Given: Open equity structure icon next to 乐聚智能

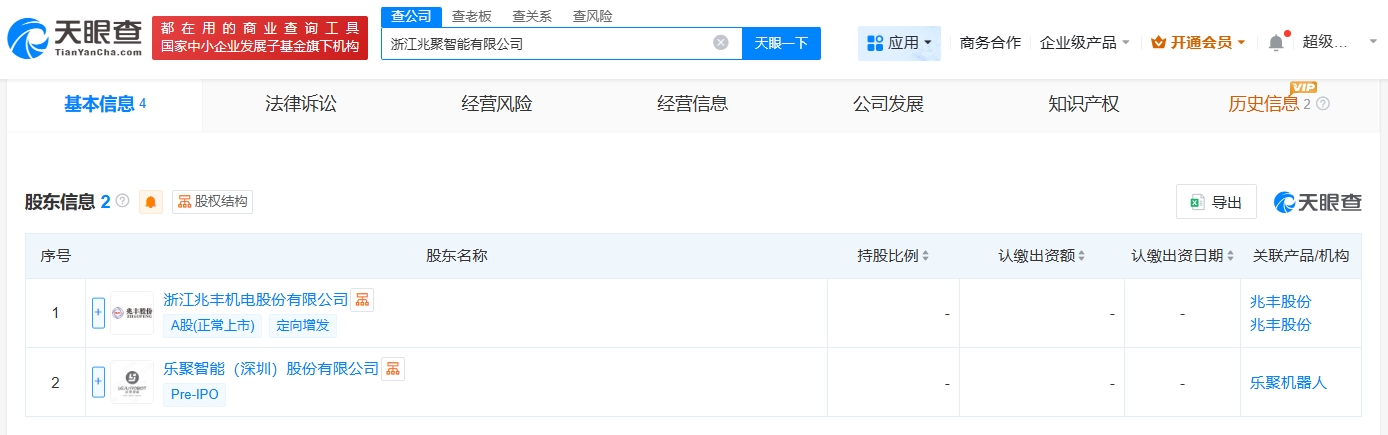Looking at the screenshot, I should 393,368.
